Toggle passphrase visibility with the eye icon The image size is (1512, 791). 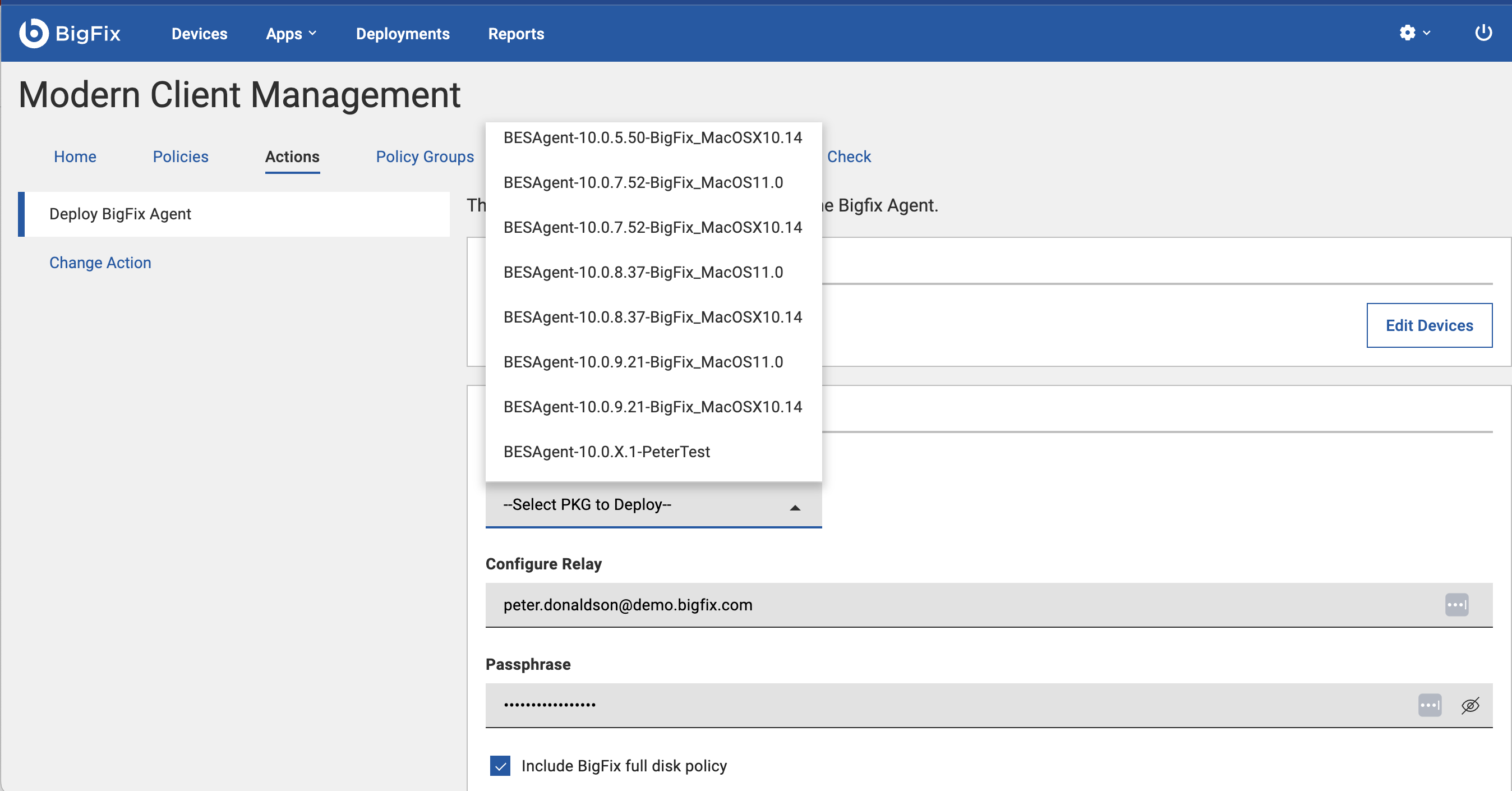[x=1470, y=705]
